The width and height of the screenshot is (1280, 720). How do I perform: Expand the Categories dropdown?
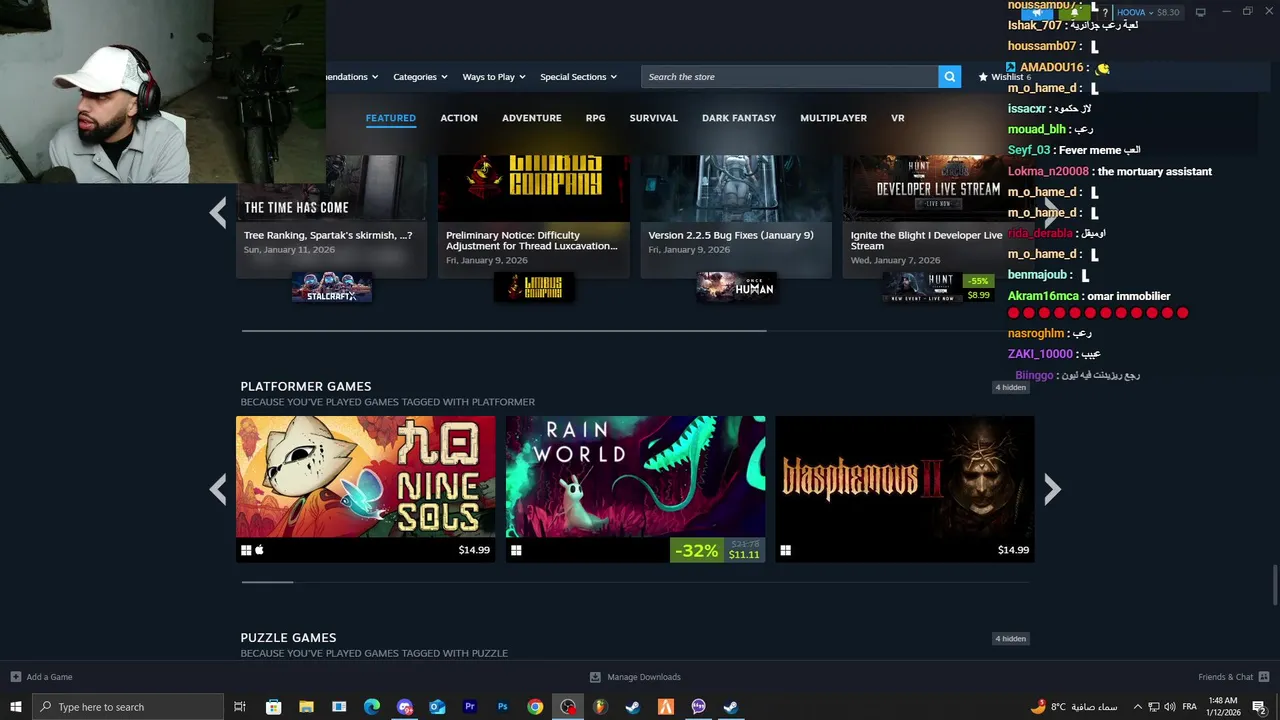[x=420, y=77]
